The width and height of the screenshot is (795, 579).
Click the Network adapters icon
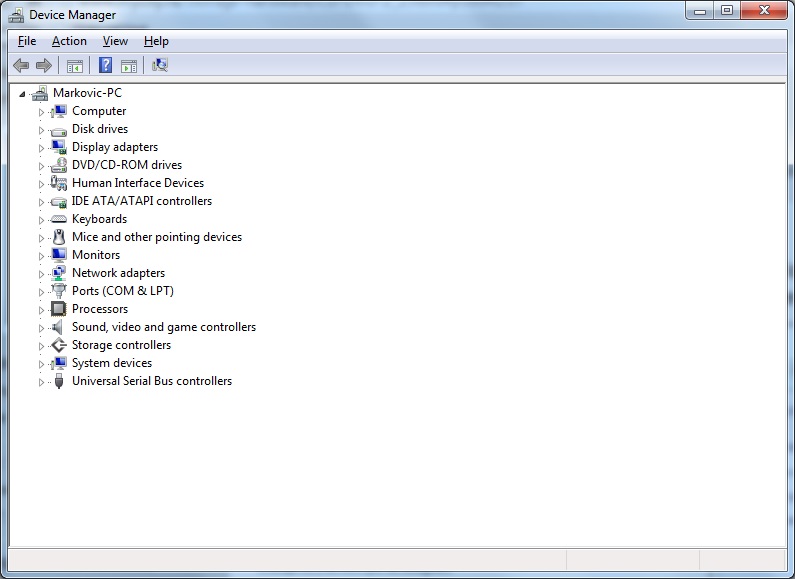click(59, 273)
